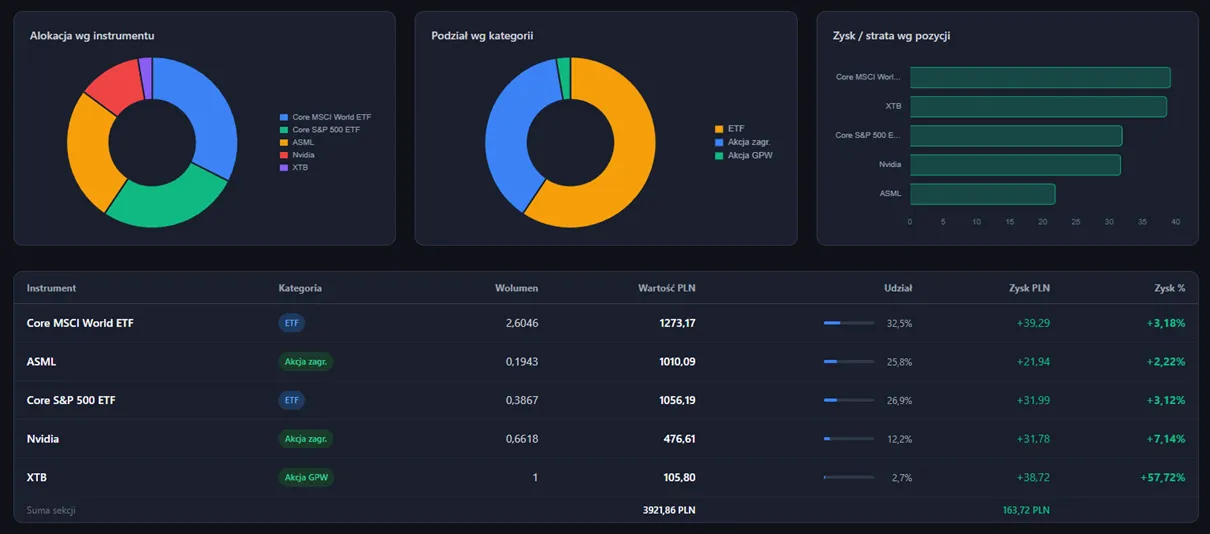Click the 2,7% share bar for XTB

849,478
